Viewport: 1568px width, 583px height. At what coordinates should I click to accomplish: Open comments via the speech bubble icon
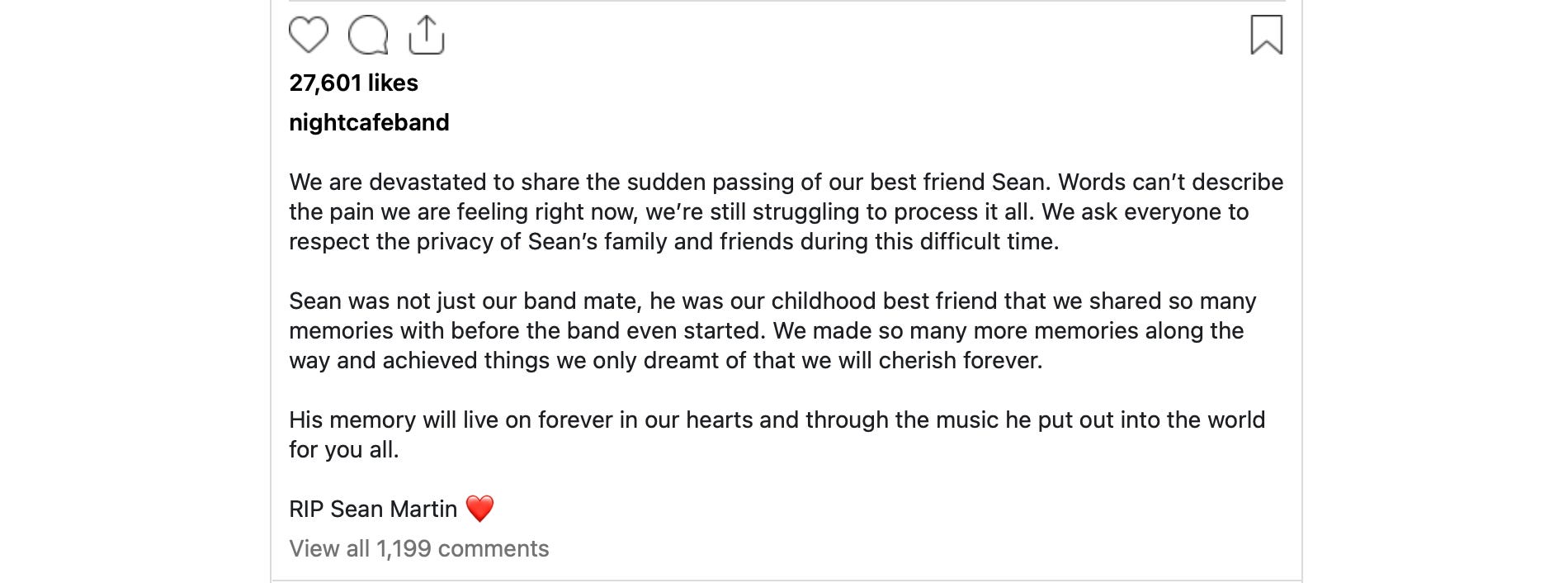(x=368, y=36)
